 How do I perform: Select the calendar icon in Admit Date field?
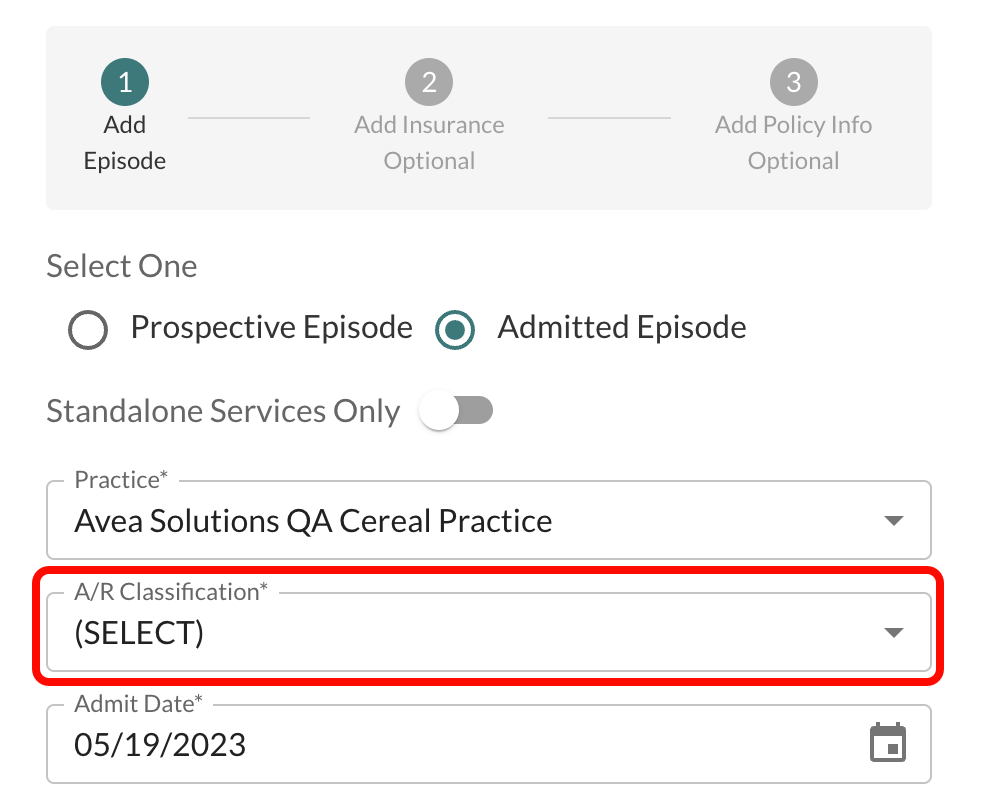point(888,743)
